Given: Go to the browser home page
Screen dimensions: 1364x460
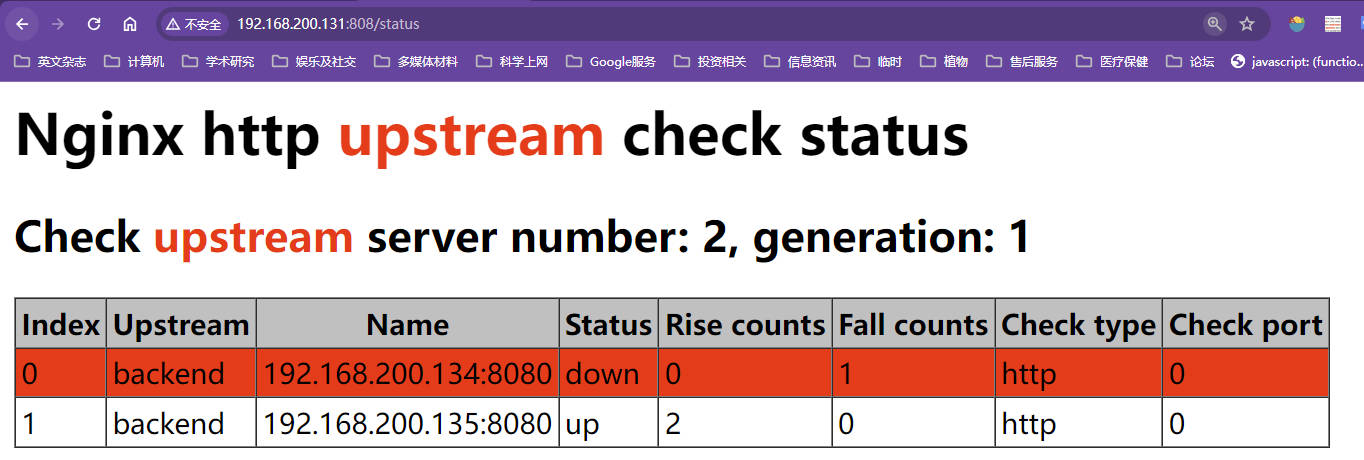Looking at the screenshot, I should pyautogui.click(x=130, y=24).
